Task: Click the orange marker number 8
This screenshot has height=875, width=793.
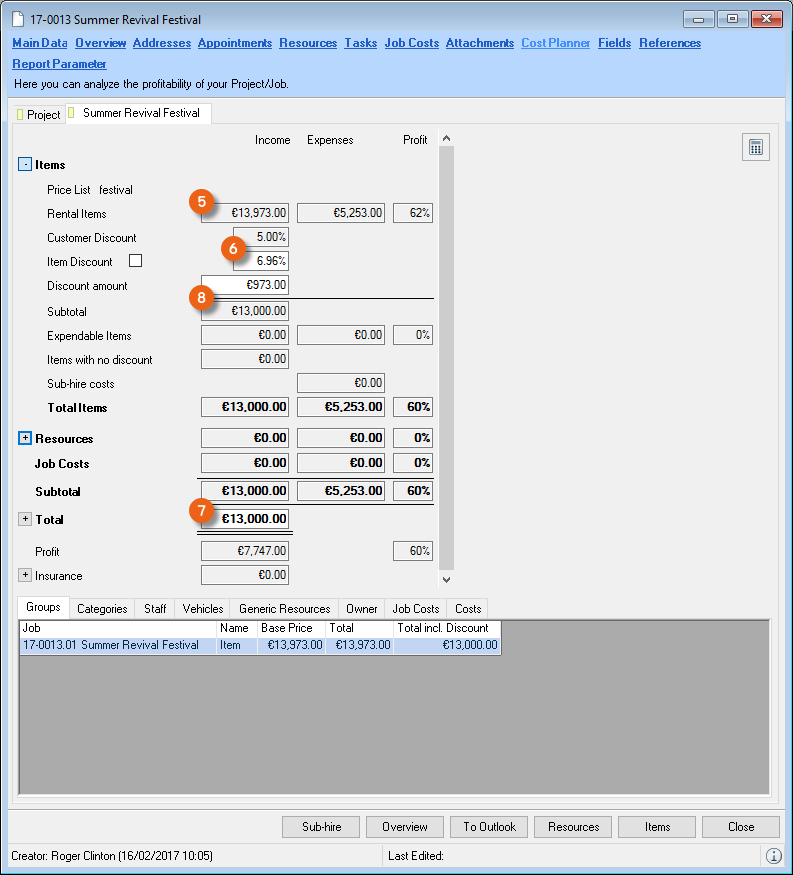Action: point(203,296)
